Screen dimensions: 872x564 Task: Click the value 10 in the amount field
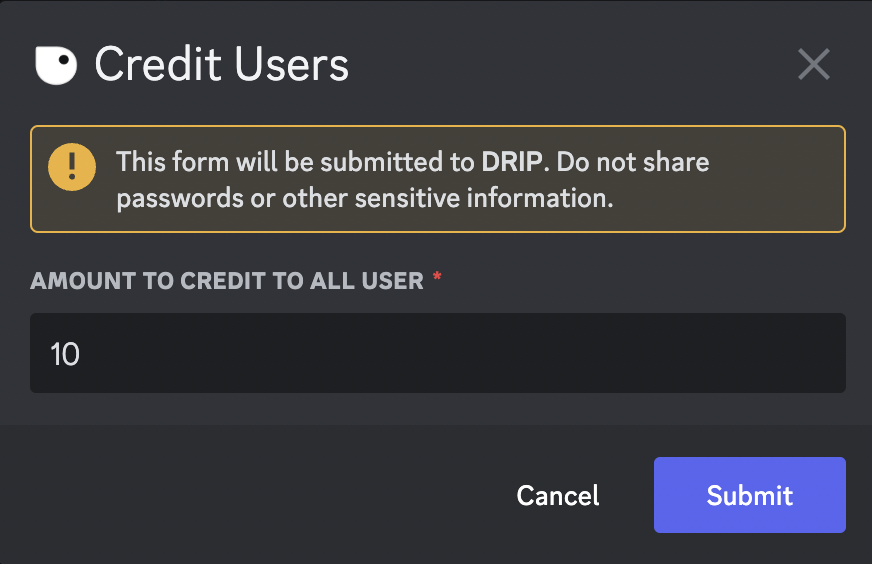point(65,354)
